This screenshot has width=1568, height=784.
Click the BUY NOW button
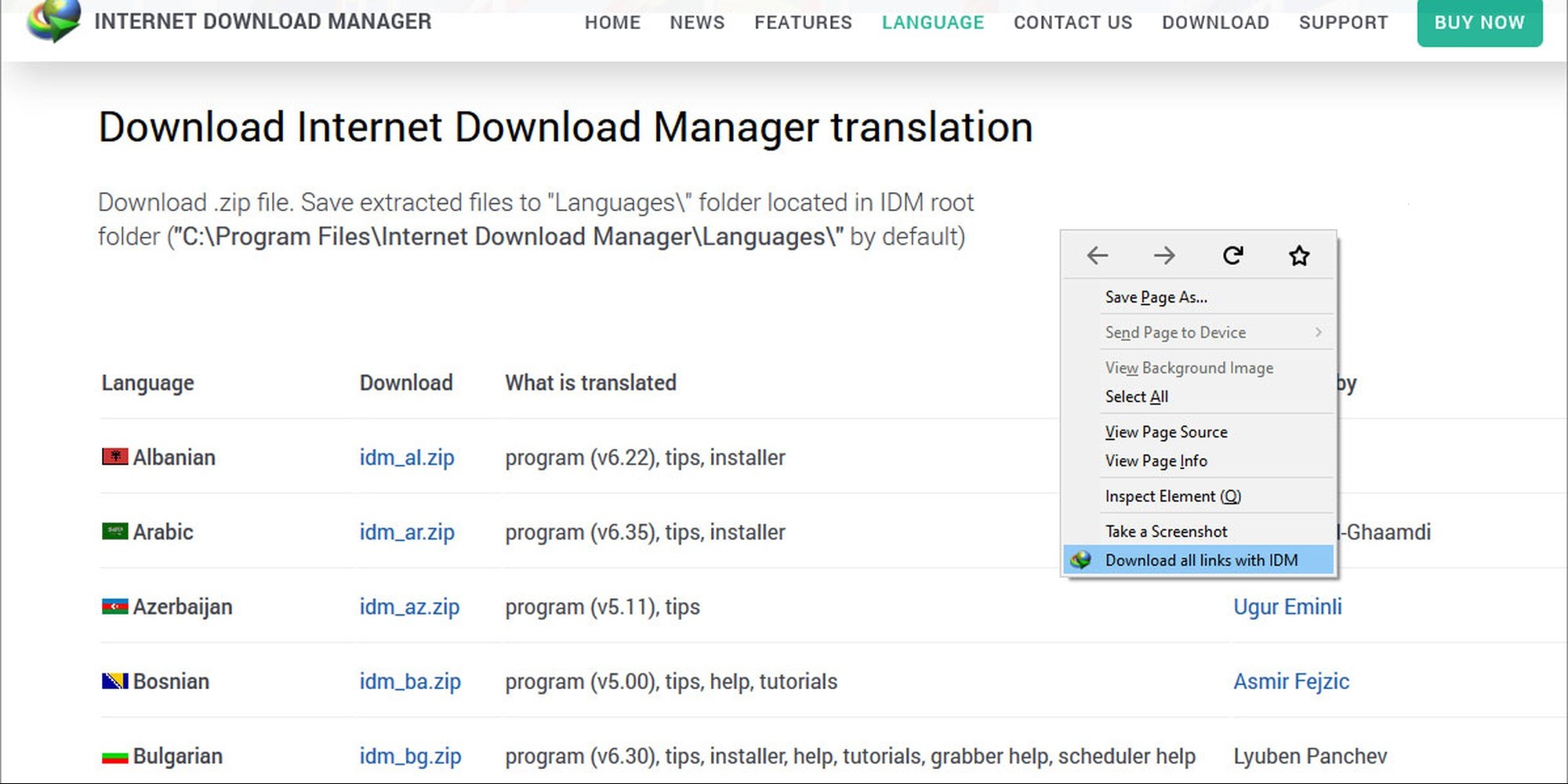(1479, 23)
